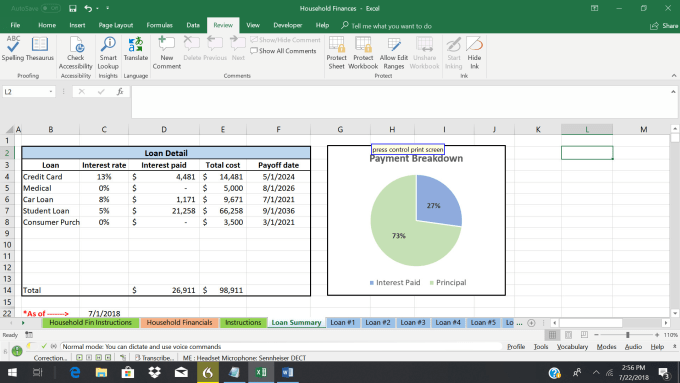
Task: Open the File menu
Action: pyautogui.click(x=15, y=25)
